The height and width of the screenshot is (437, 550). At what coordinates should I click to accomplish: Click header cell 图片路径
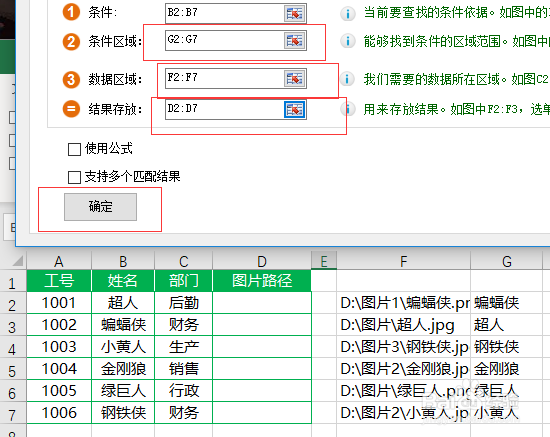(x=262, y=281)
